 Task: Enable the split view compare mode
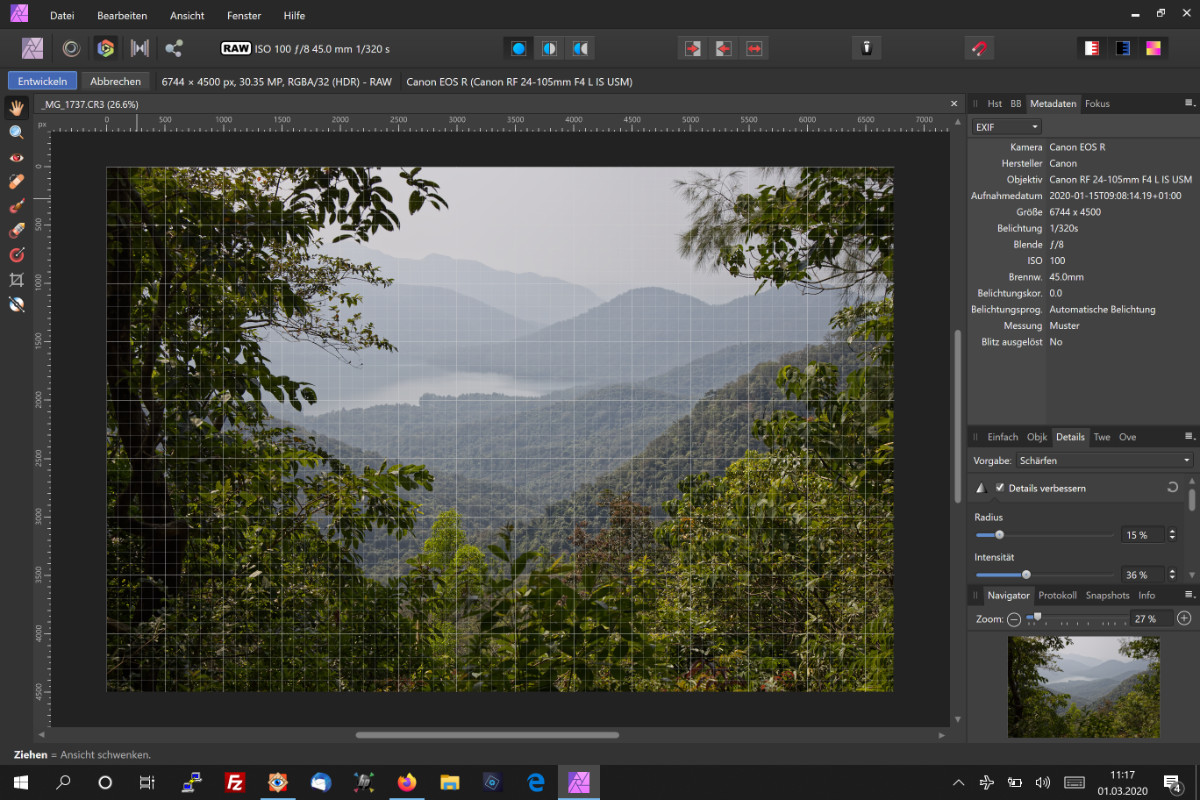click(549, 48)
